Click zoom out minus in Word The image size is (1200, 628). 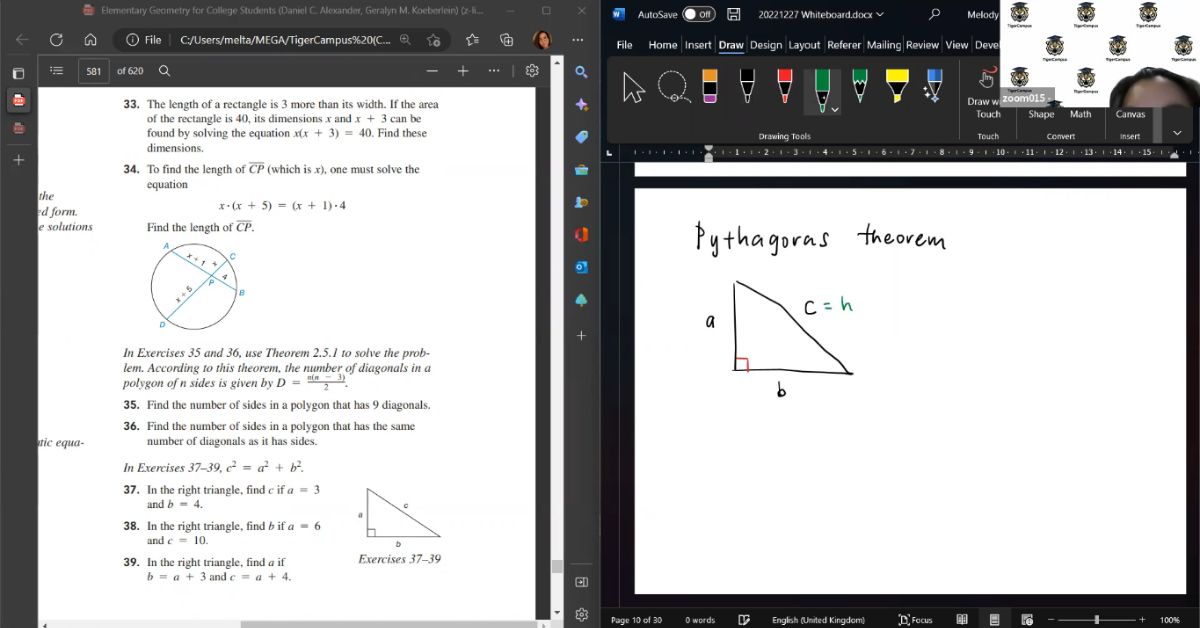(1050, 620)
